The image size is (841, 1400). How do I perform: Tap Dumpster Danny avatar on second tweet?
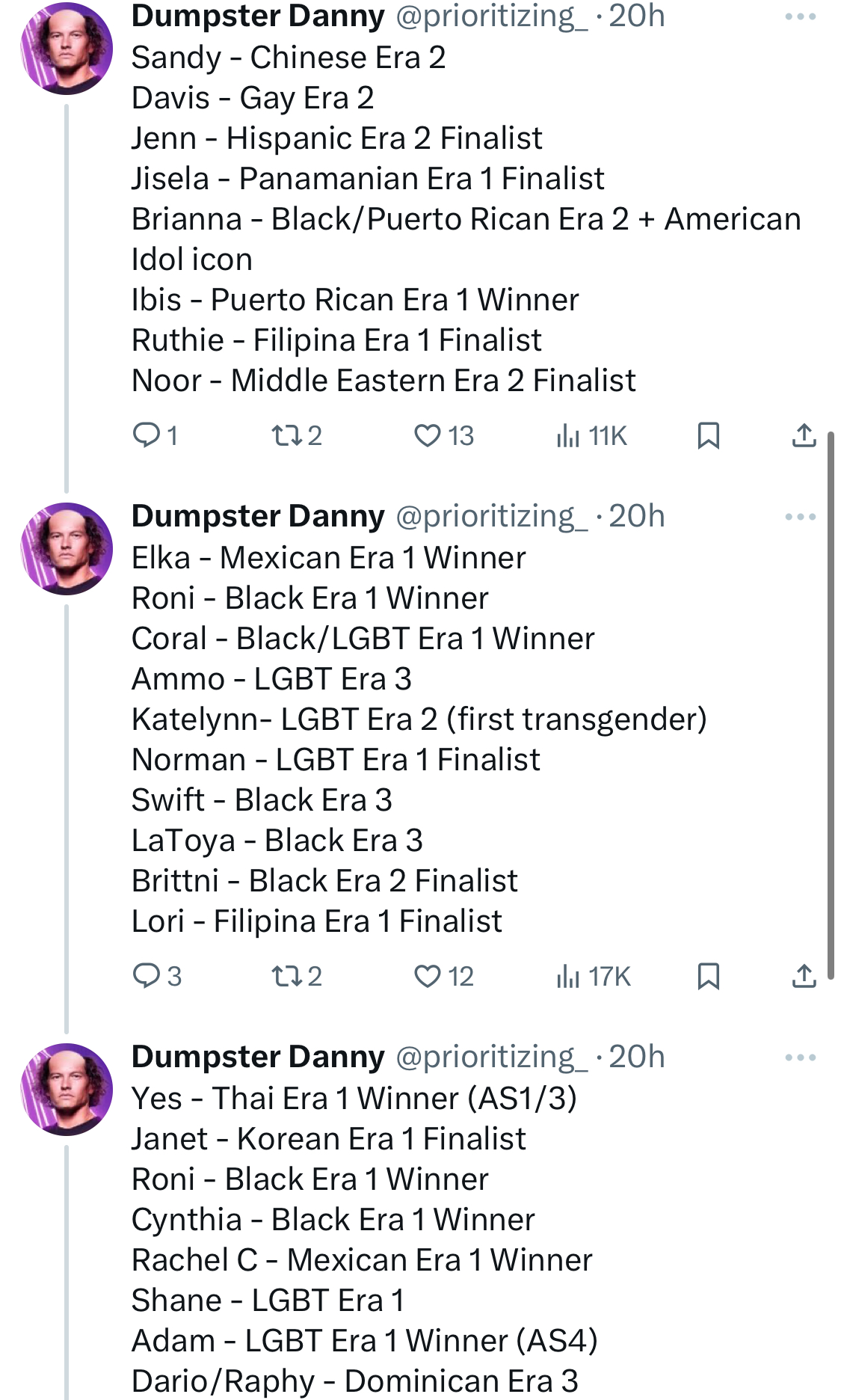coord(67,549)
